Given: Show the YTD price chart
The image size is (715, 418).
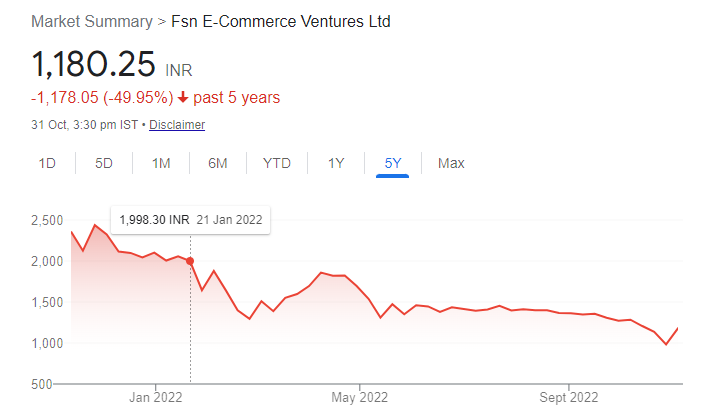Looking at the screenshot, I should point(277,163).
